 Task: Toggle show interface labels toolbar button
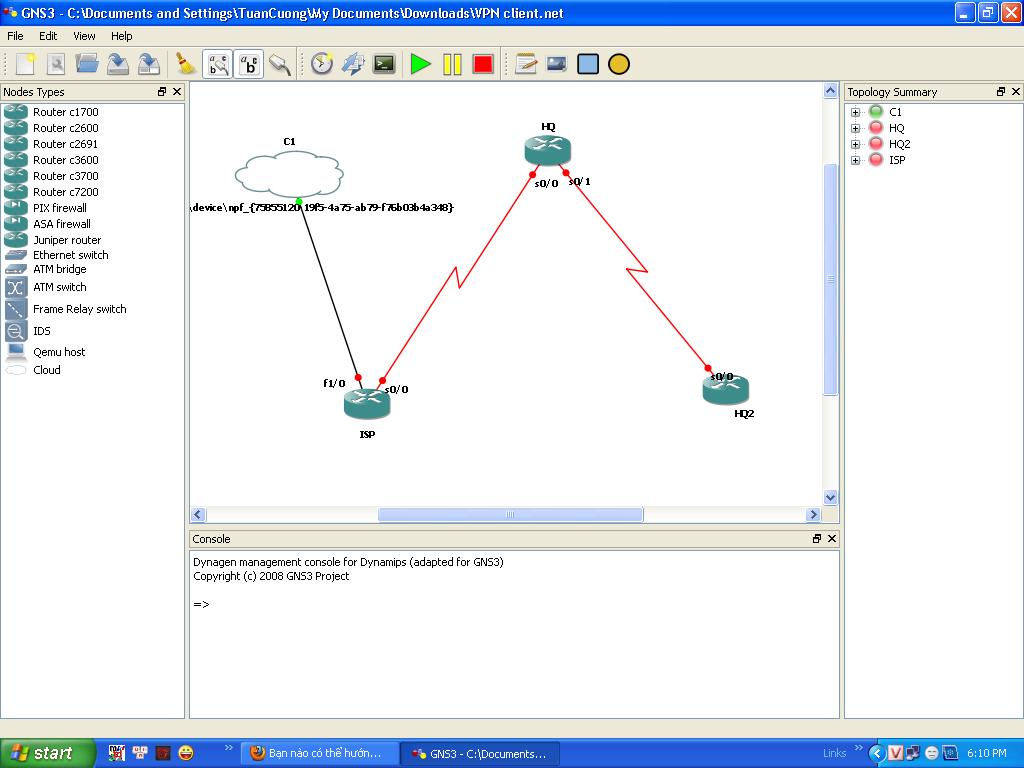click(x=218, y=64)
